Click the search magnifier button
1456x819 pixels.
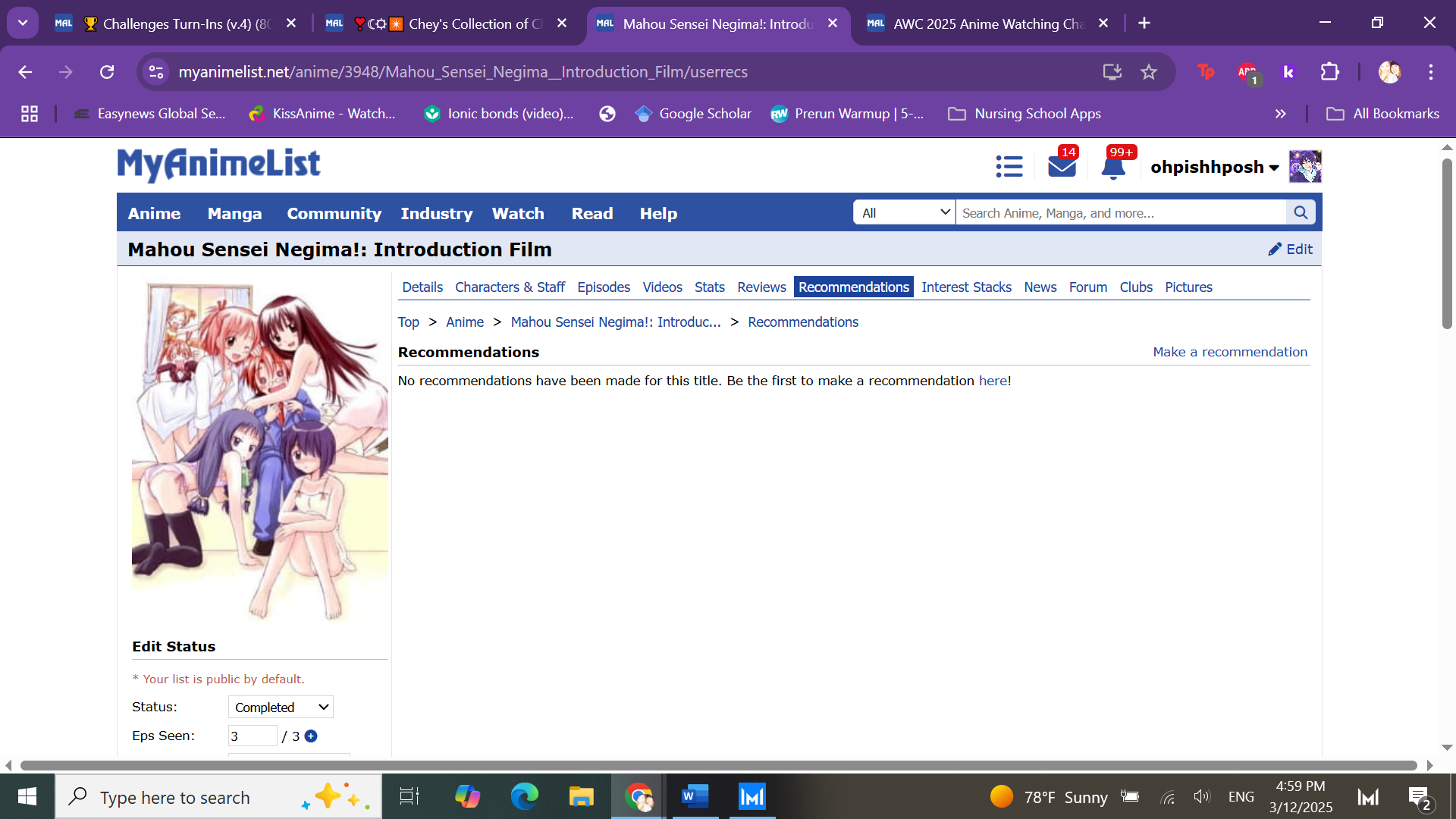click(x=1301, y=213)
